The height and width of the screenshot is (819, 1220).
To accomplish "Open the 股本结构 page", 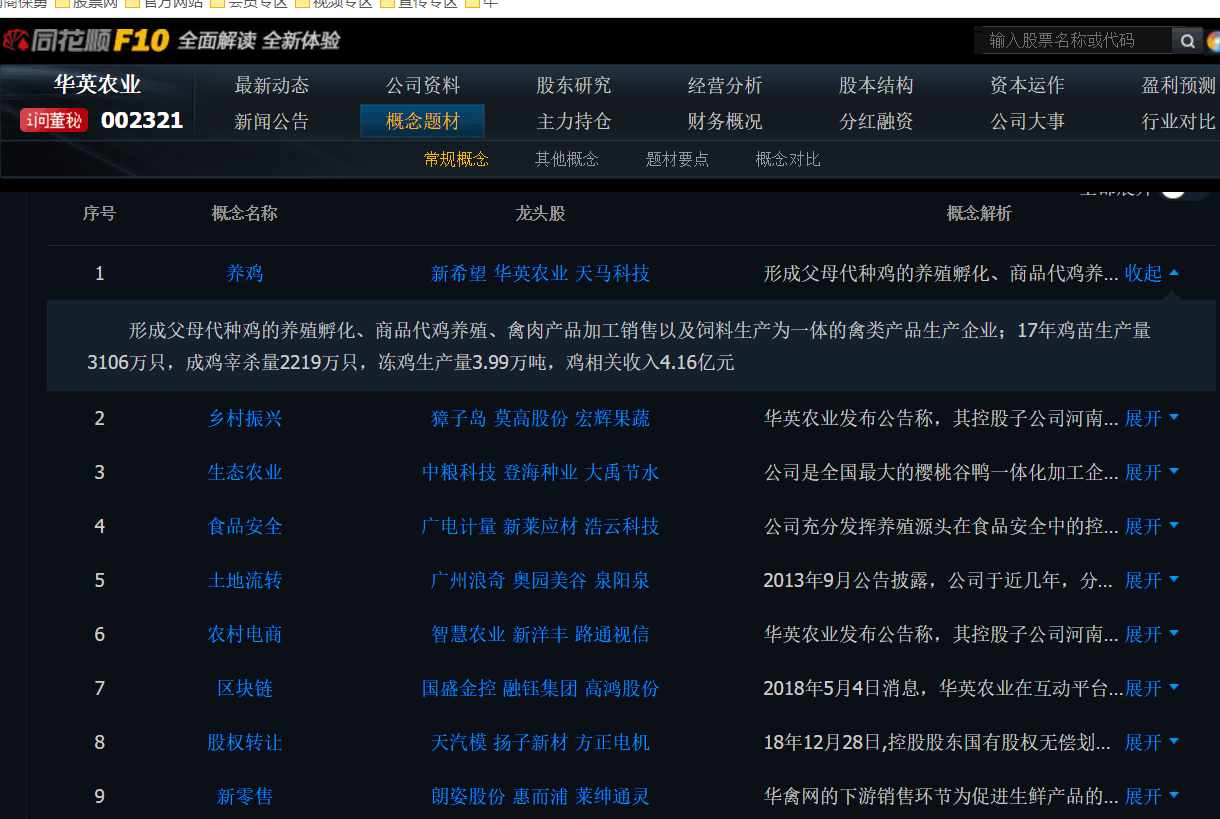I will (x=876, y=86).
